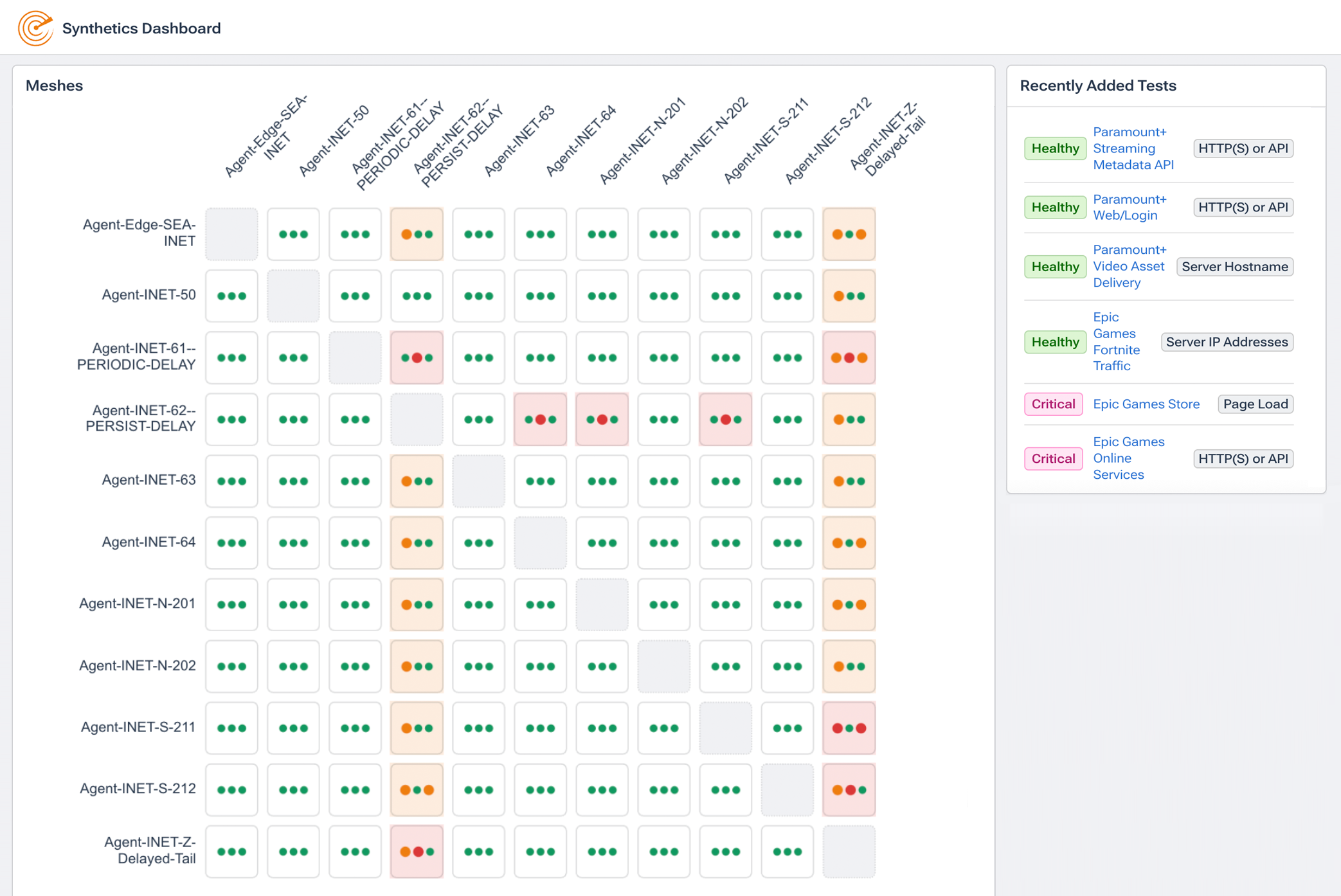Click the Synthetics Dashboard title

(141, 28)
